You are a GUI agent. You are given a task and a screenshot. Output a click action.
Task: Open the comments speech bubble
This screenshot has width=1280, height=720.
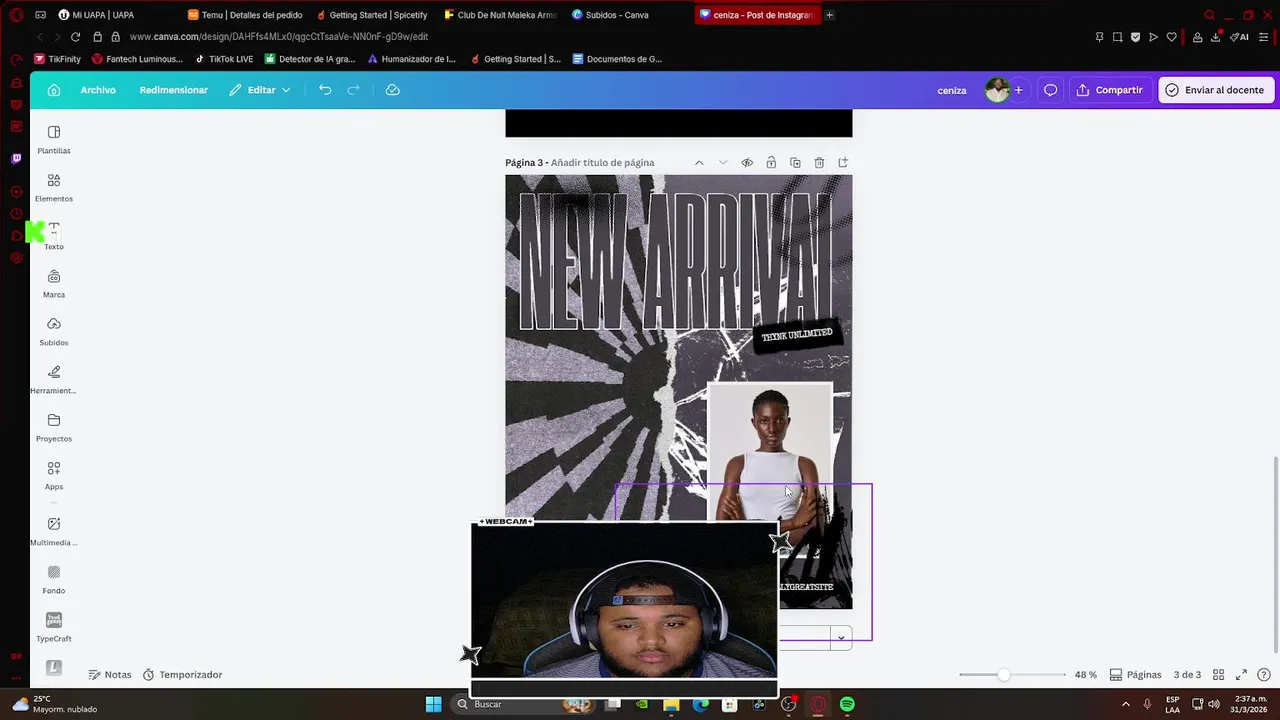point(1051,90)
